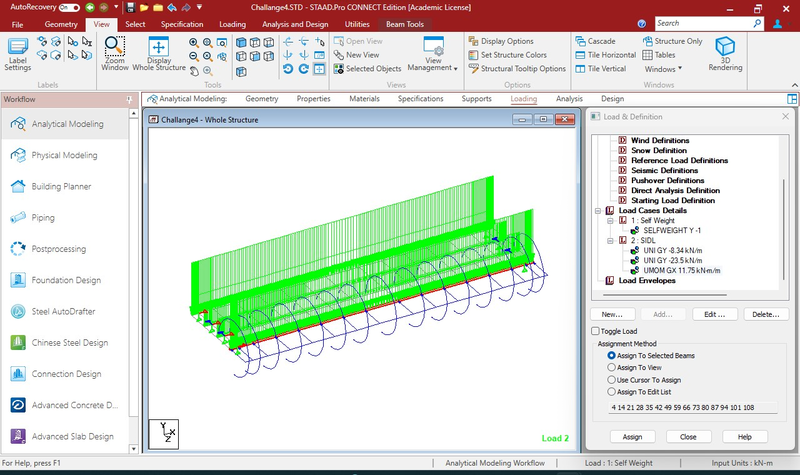
Task: Collapse the 2 : SIDL load case
Action: 610,240
